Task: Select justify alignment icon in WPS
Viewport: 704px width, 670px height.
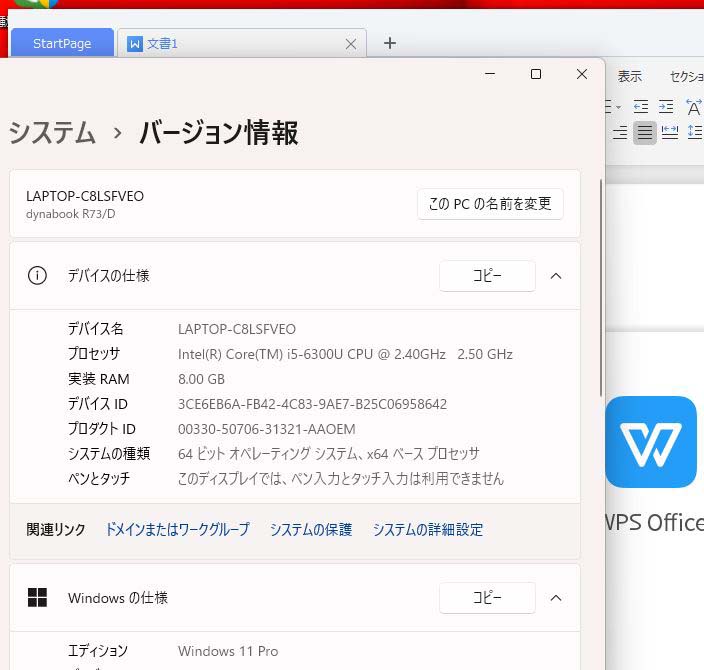Action: [x=645, y=133]
